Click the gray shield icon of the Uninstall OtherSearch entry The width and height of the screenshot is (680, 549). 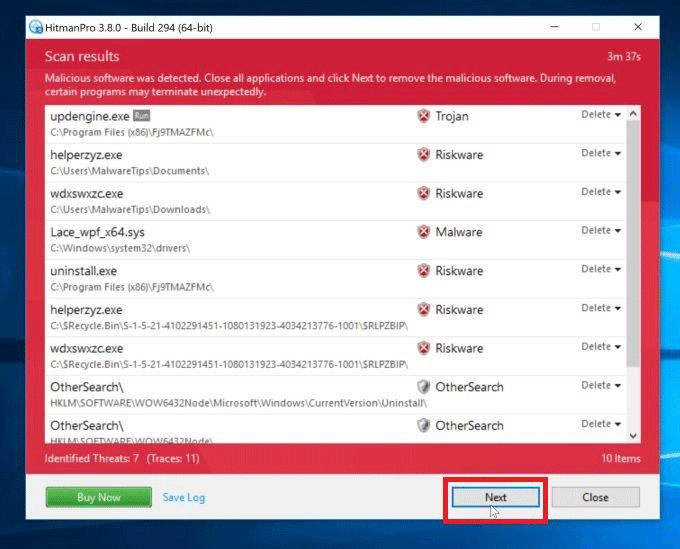423,386
